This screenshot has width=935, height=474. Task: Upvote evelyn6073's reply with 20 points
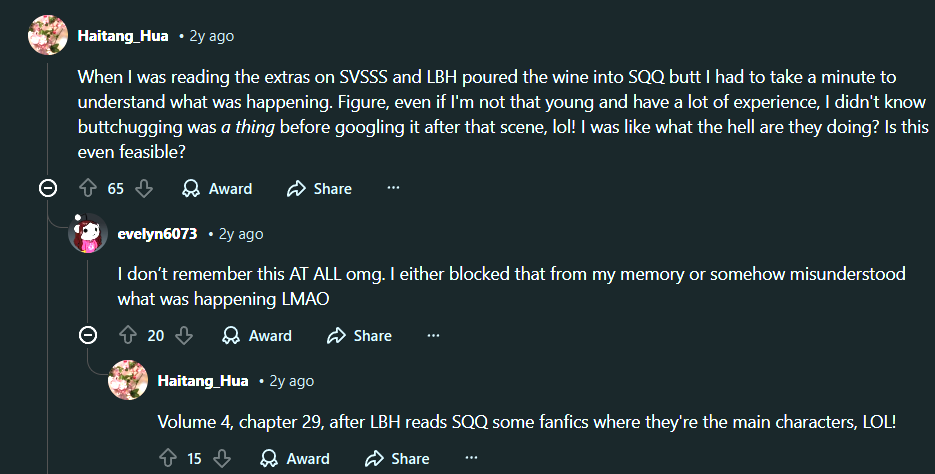point(127,335)
